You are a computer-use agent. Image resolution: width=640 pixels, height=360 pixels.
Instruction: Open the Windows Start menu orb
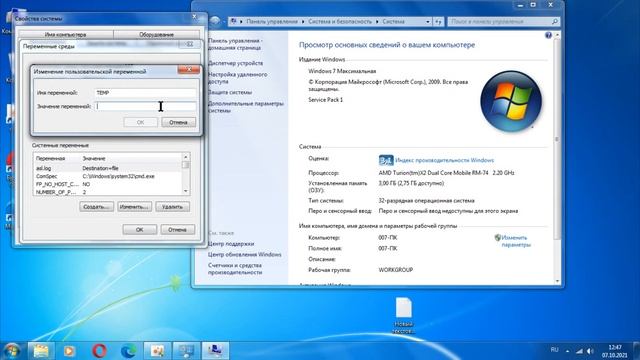coord(11,351)
